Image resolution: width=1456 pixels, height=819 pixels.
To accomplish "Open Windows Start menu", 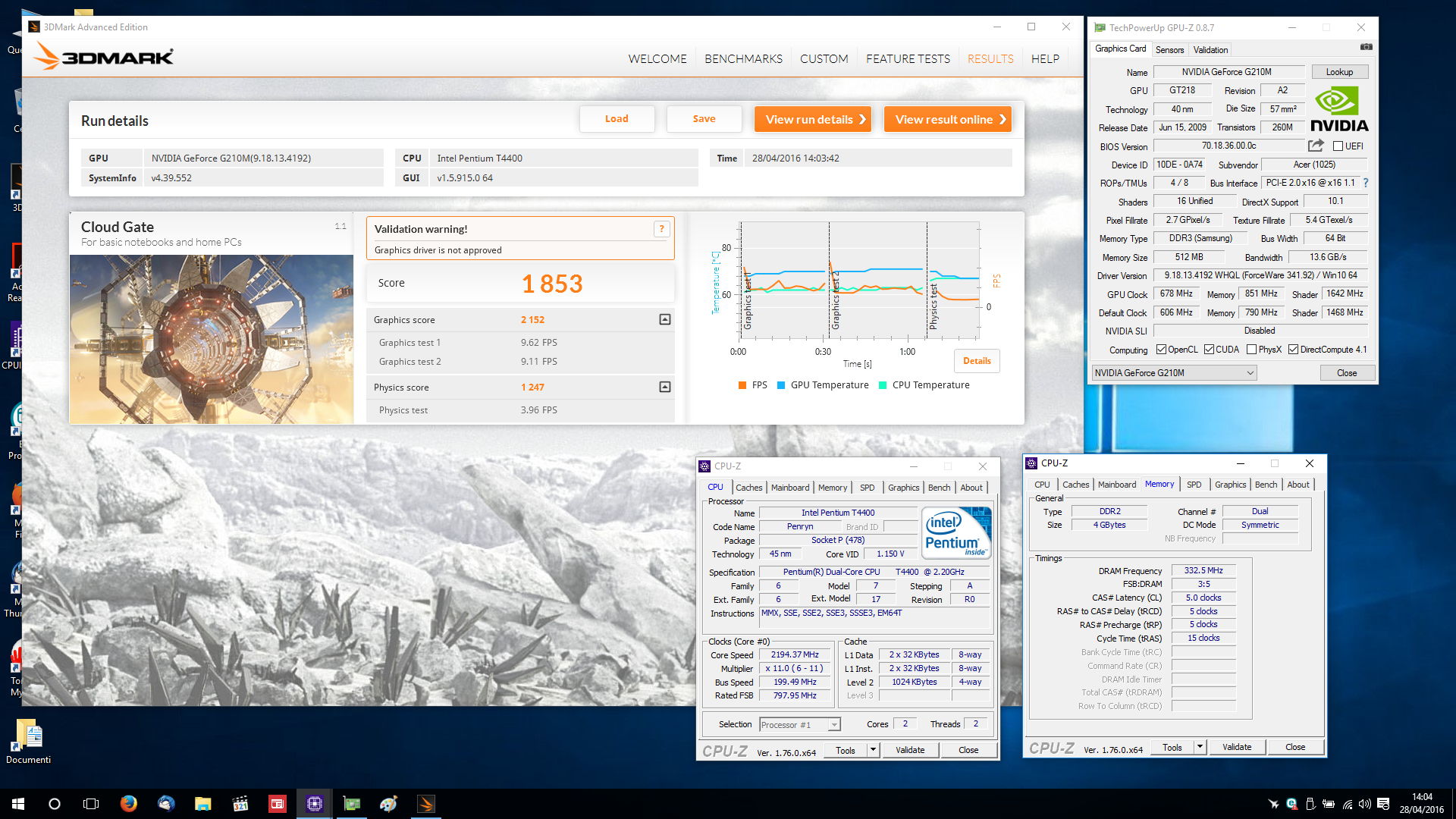I will 18,804.
